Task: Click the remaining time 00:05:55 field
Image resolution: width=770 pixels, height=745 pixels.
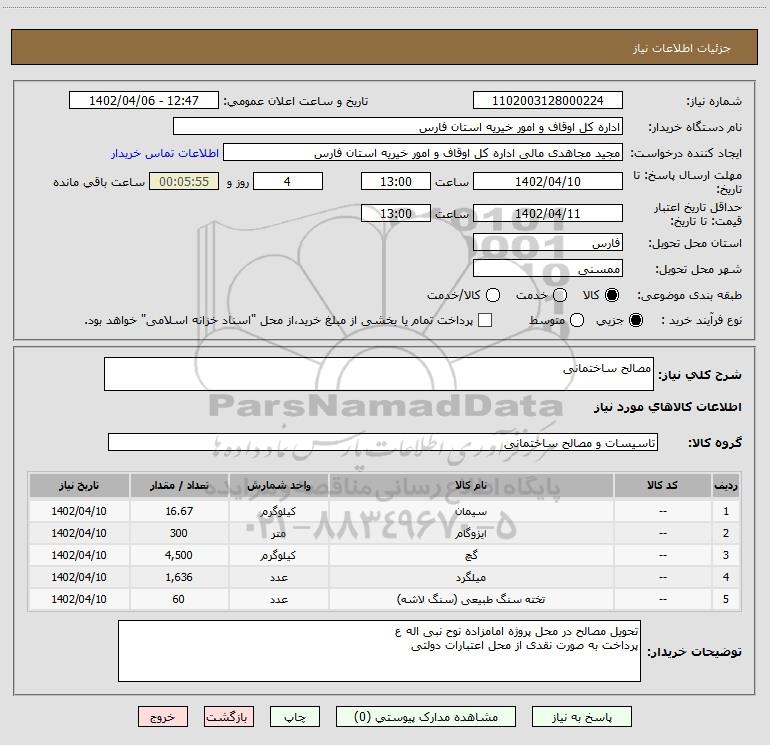Action: point(184,181)
